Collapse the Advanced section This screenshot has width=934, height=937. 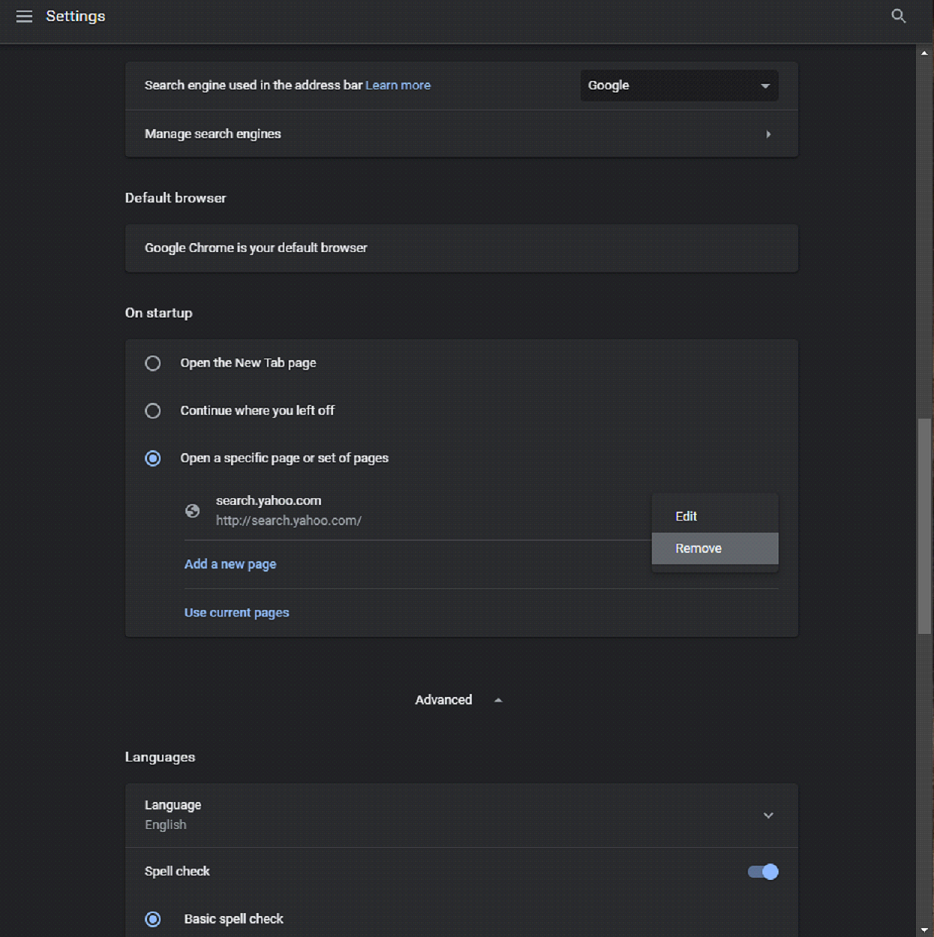click(459, 700)
